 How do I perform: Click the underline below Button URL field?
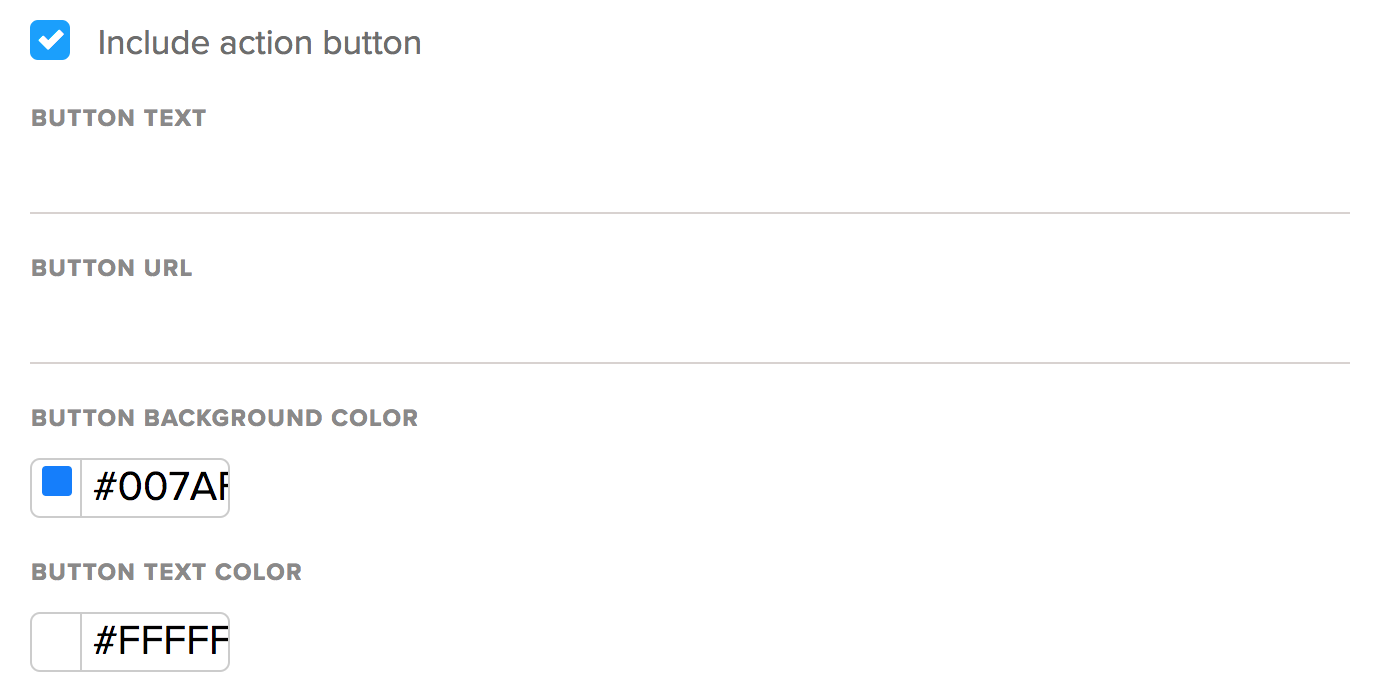(690, 362)
